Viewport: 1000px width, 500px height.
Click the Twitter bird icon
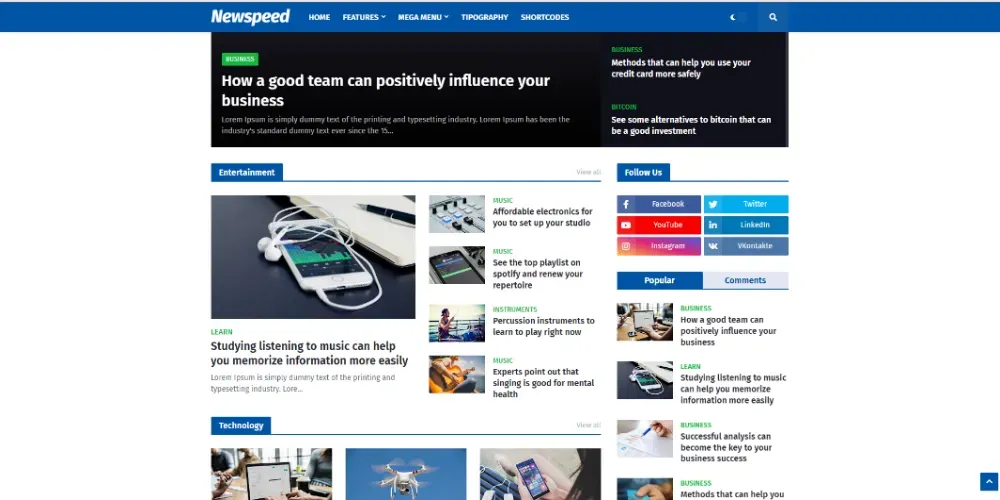tap(712, 204)
